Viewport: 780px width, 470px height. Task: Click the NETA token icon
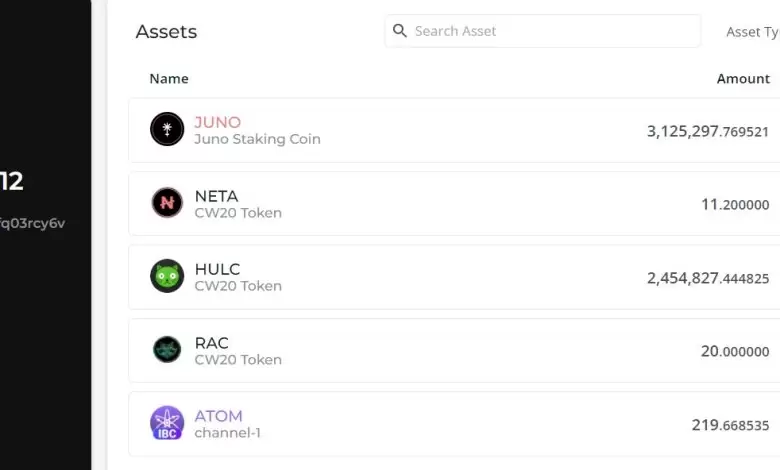167,203
